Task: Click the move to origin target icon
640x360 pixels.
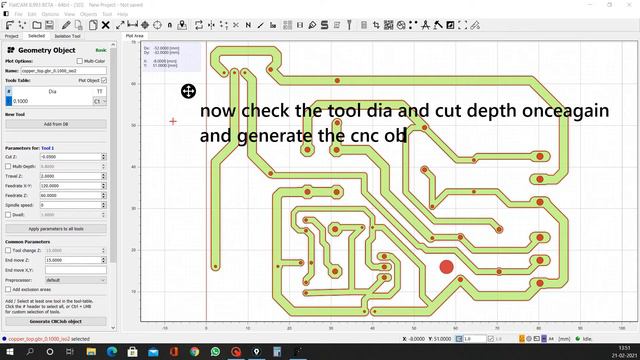Action: coord(157,25)
